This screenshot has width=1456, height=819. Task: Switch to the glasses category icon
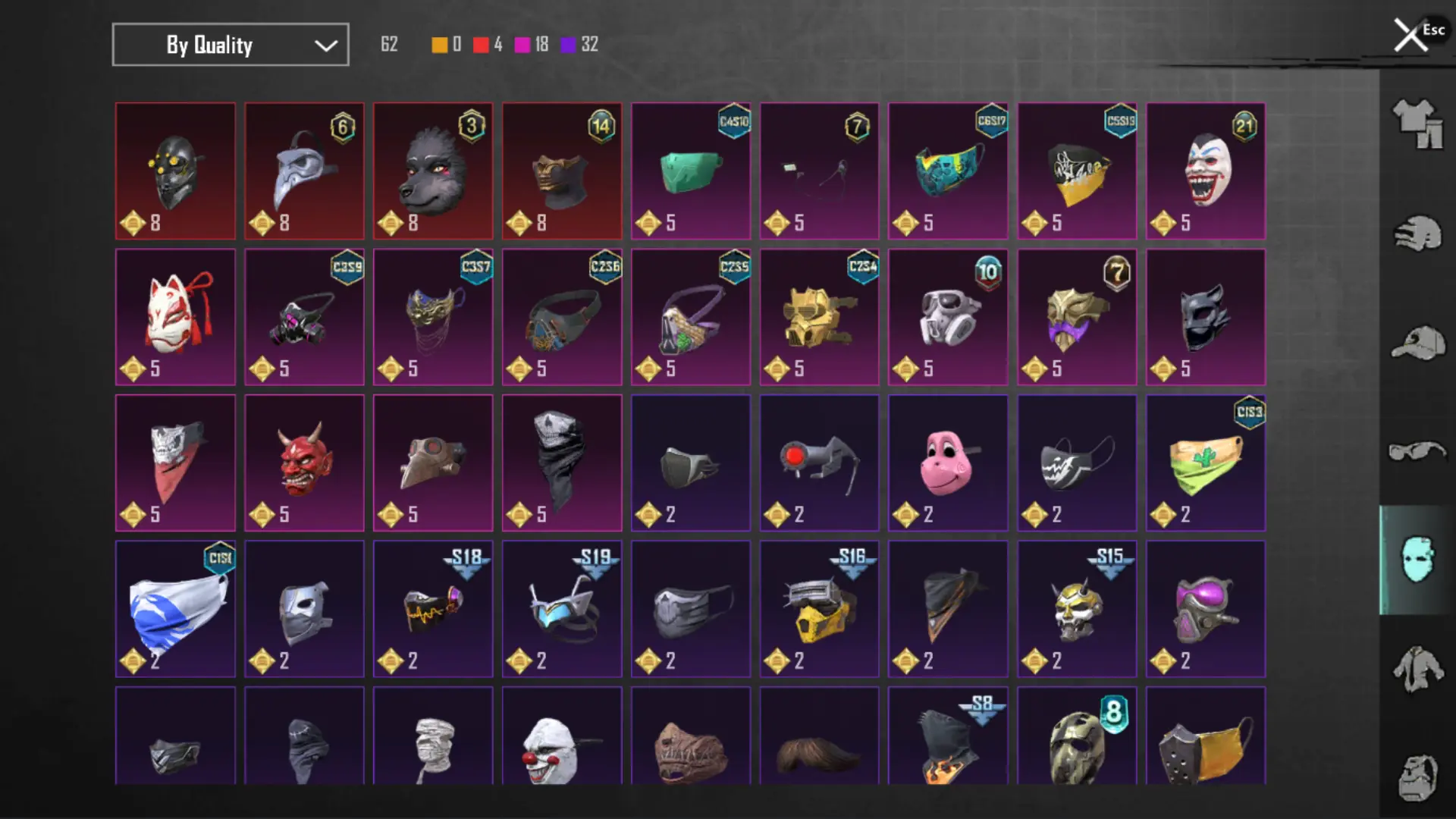[x=1417, y=451]
